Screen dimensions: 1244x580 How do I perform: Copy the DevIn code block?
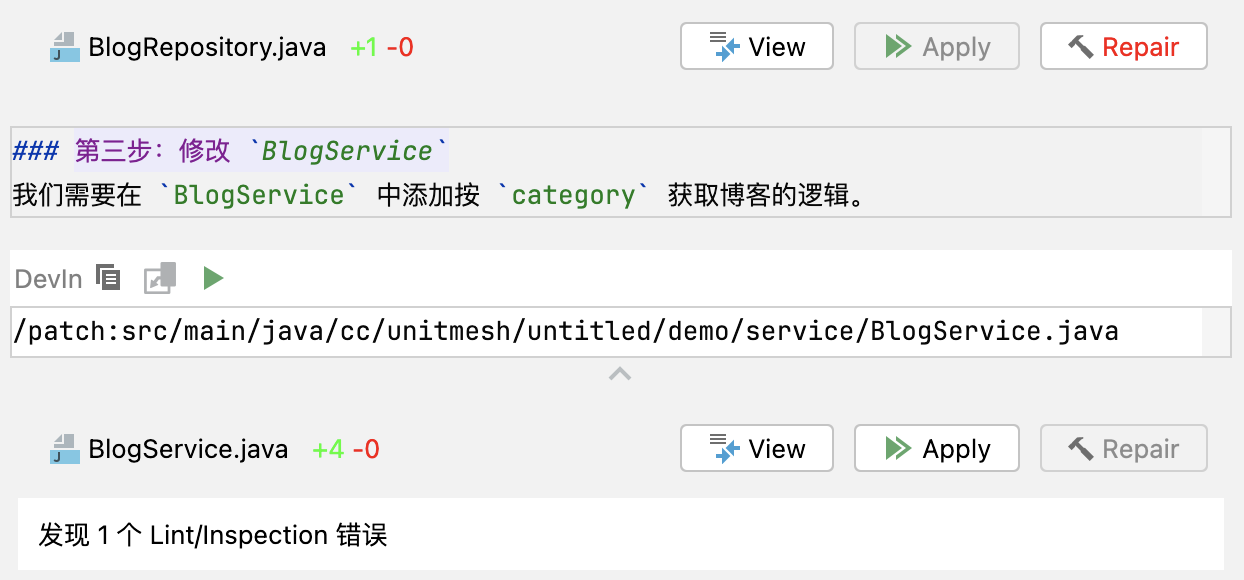coord(108,277)
